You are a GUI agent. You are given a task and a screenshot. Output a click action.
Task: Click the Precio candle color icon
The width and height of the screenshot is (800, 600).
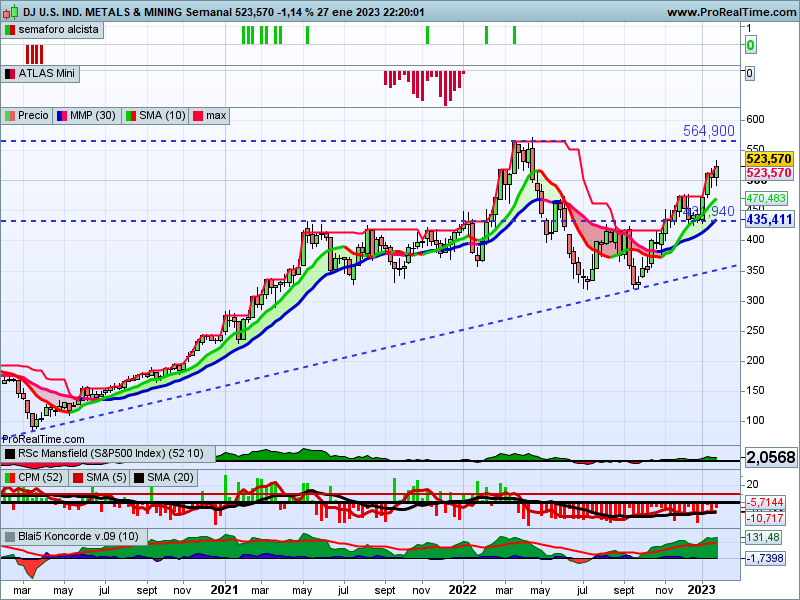pos(10,116)
